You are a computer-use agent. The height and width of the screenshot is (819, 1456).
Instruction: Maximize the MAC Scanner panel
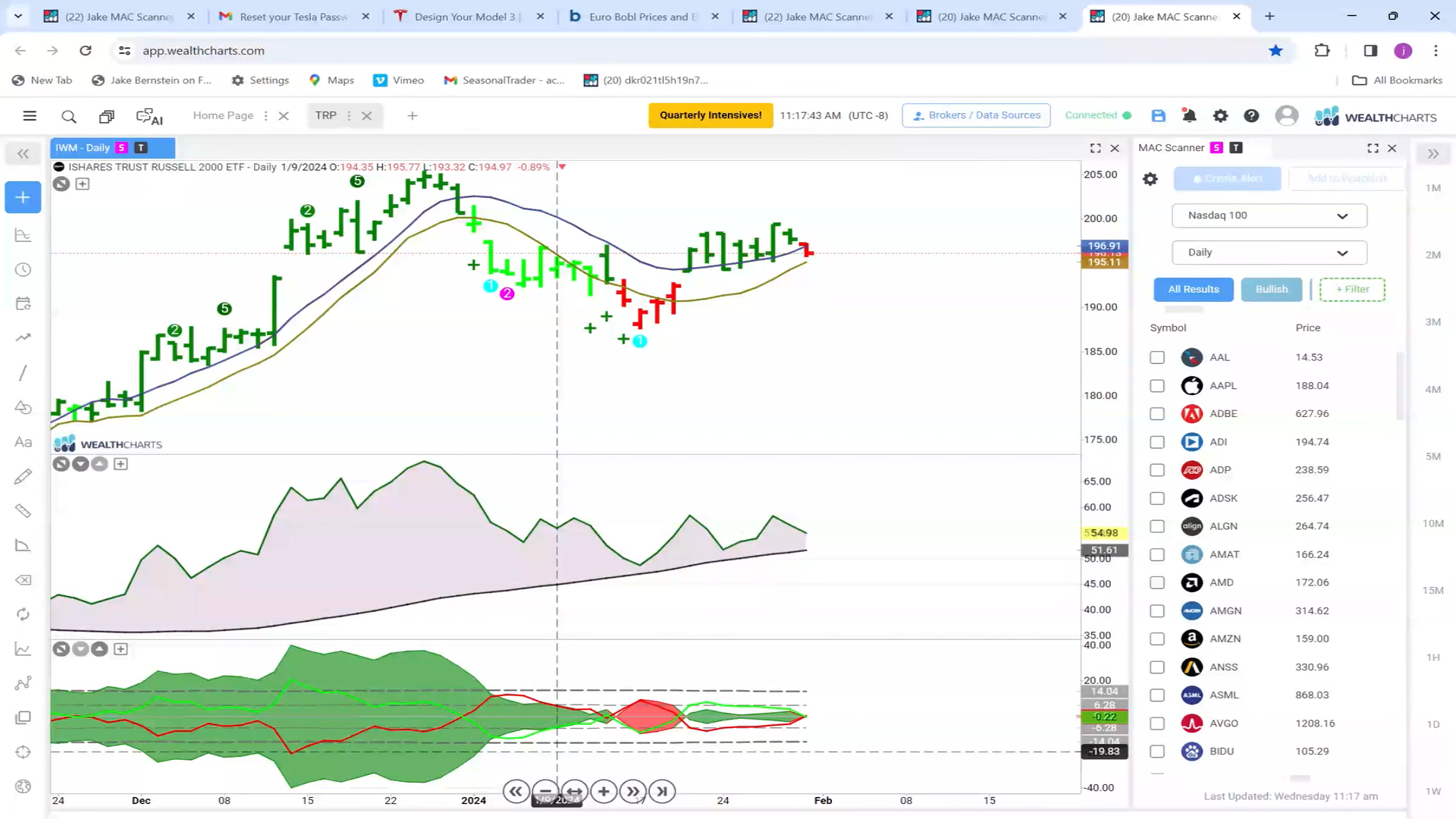(1373, 148)
